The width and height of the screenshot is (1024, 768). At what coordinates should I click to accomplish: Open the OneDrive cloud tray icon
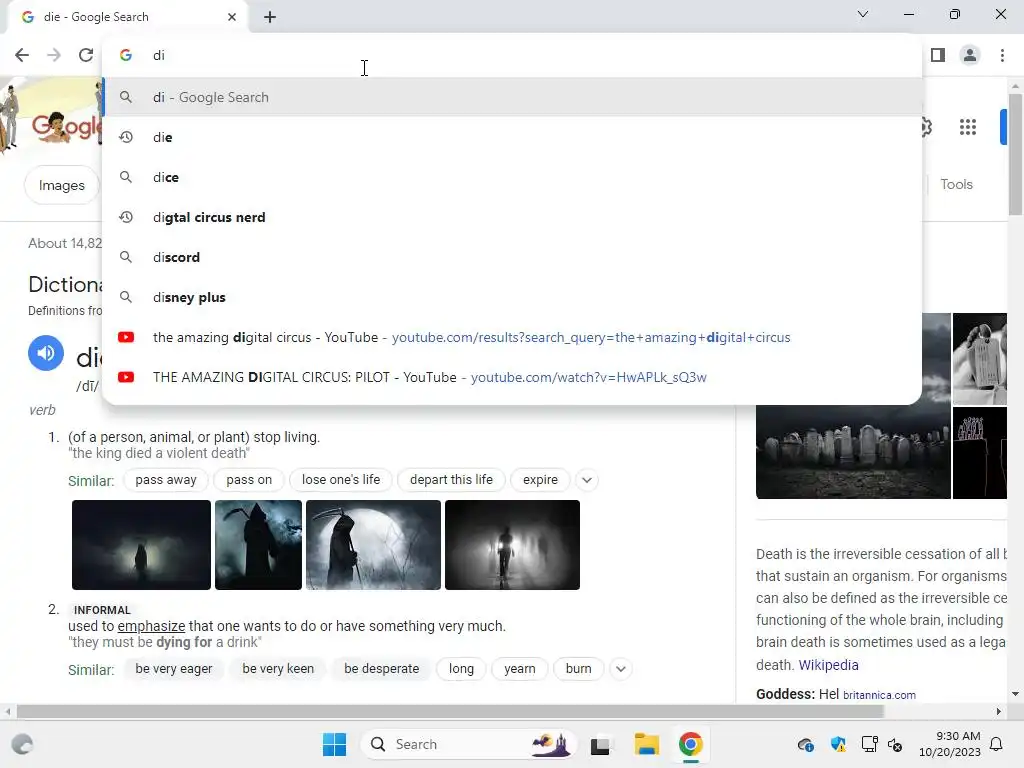tap(805, 744)
